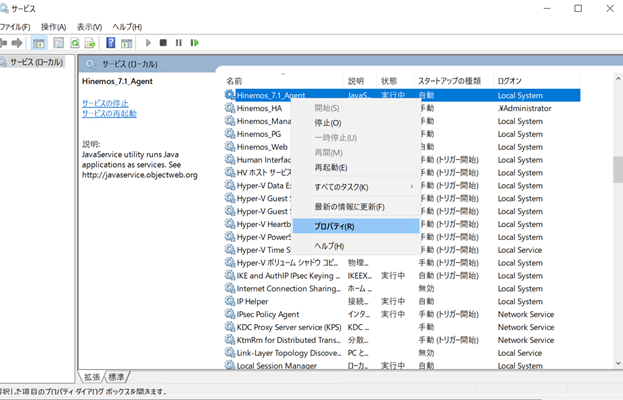Choose 再起動(E) in the context menu
Image resolution: width=623 pixels, height=400 pixels.
click(356, 168)
